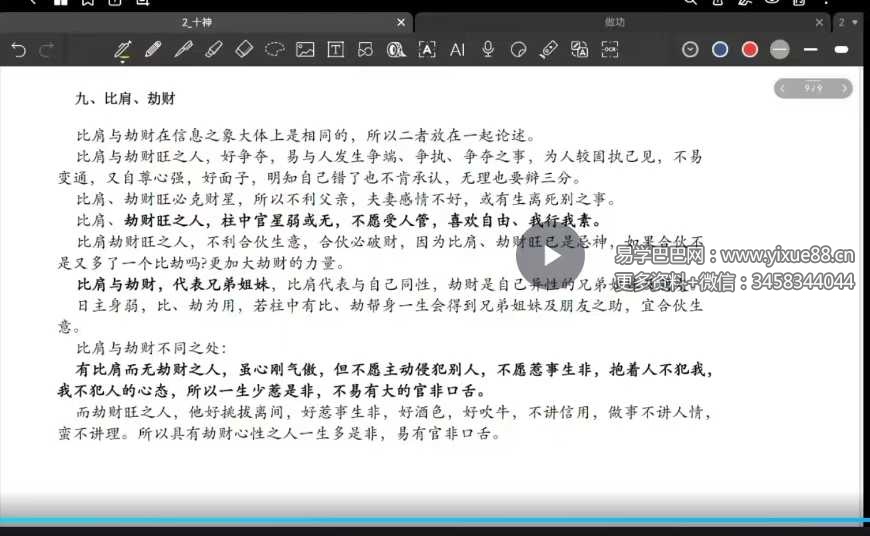Start audio recording with the microphone icon

click(488, 49)
